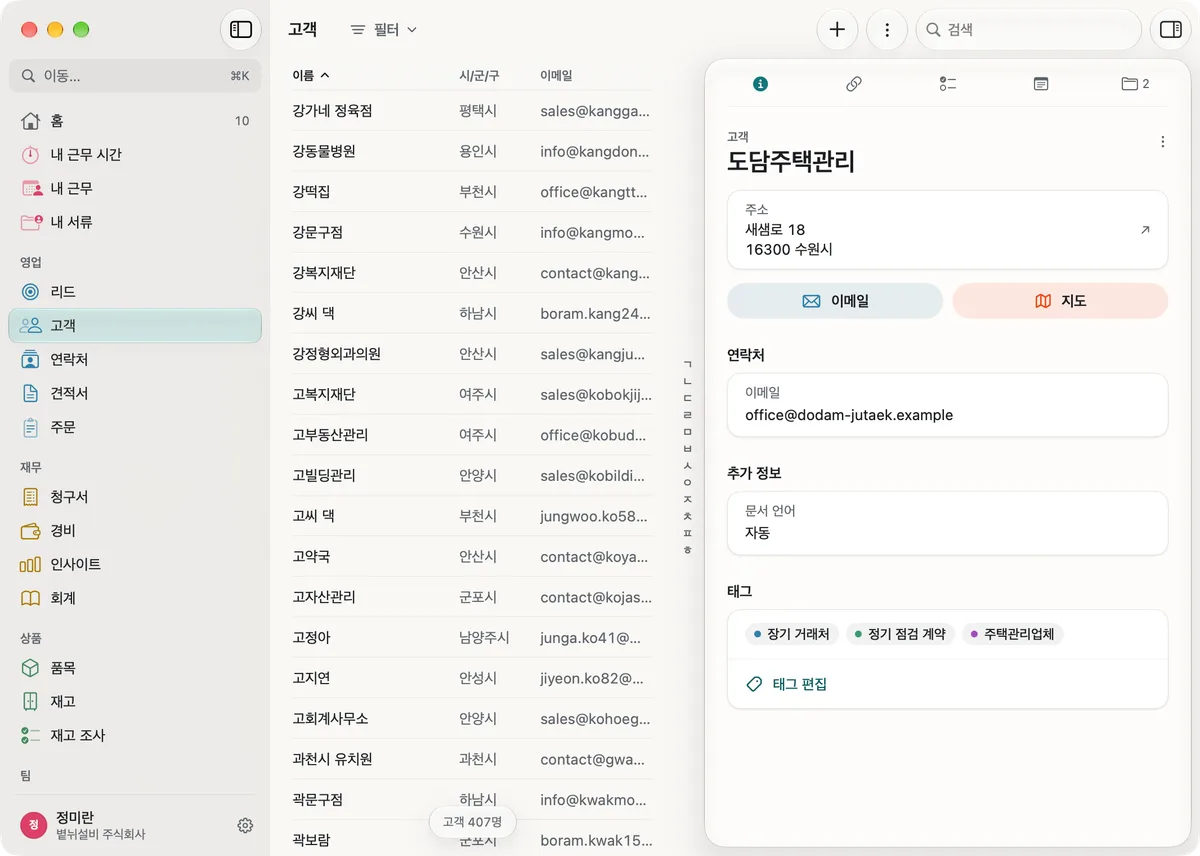Open the address external arrow link
1200x856 pixels.
coord(1145,230)
